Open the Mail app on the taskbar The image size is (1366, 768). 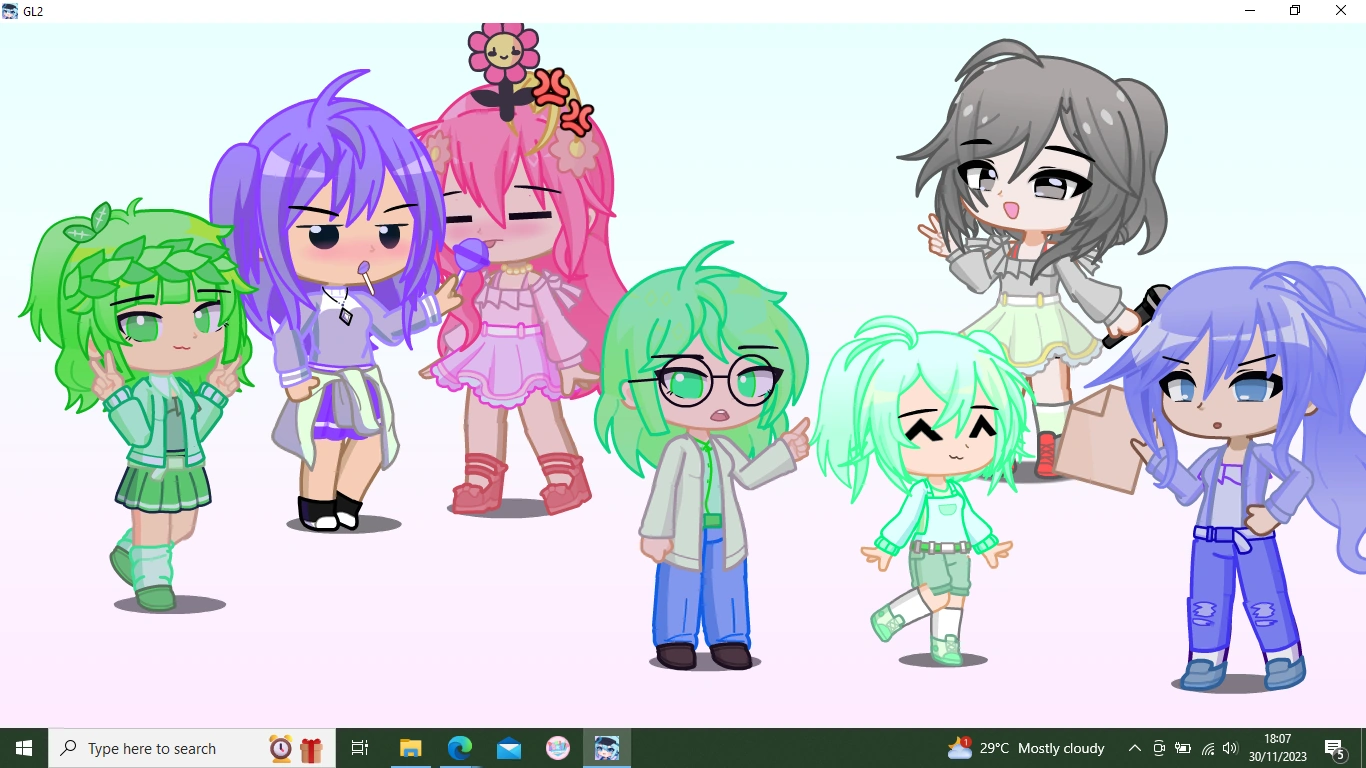coord(508,747)
